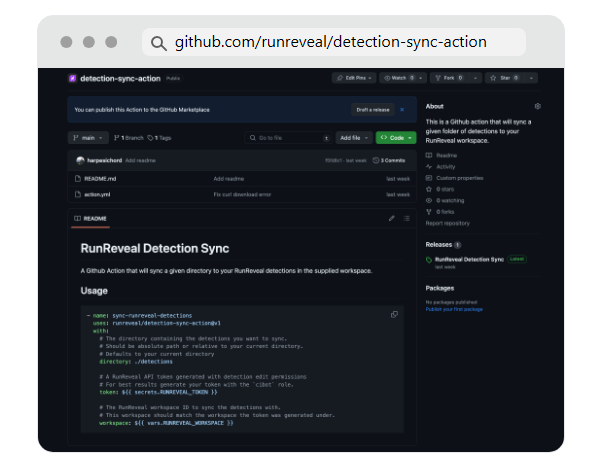The image size is (600, 473).
Task: Click the Usage heading in README
Action: coord(94,291)
